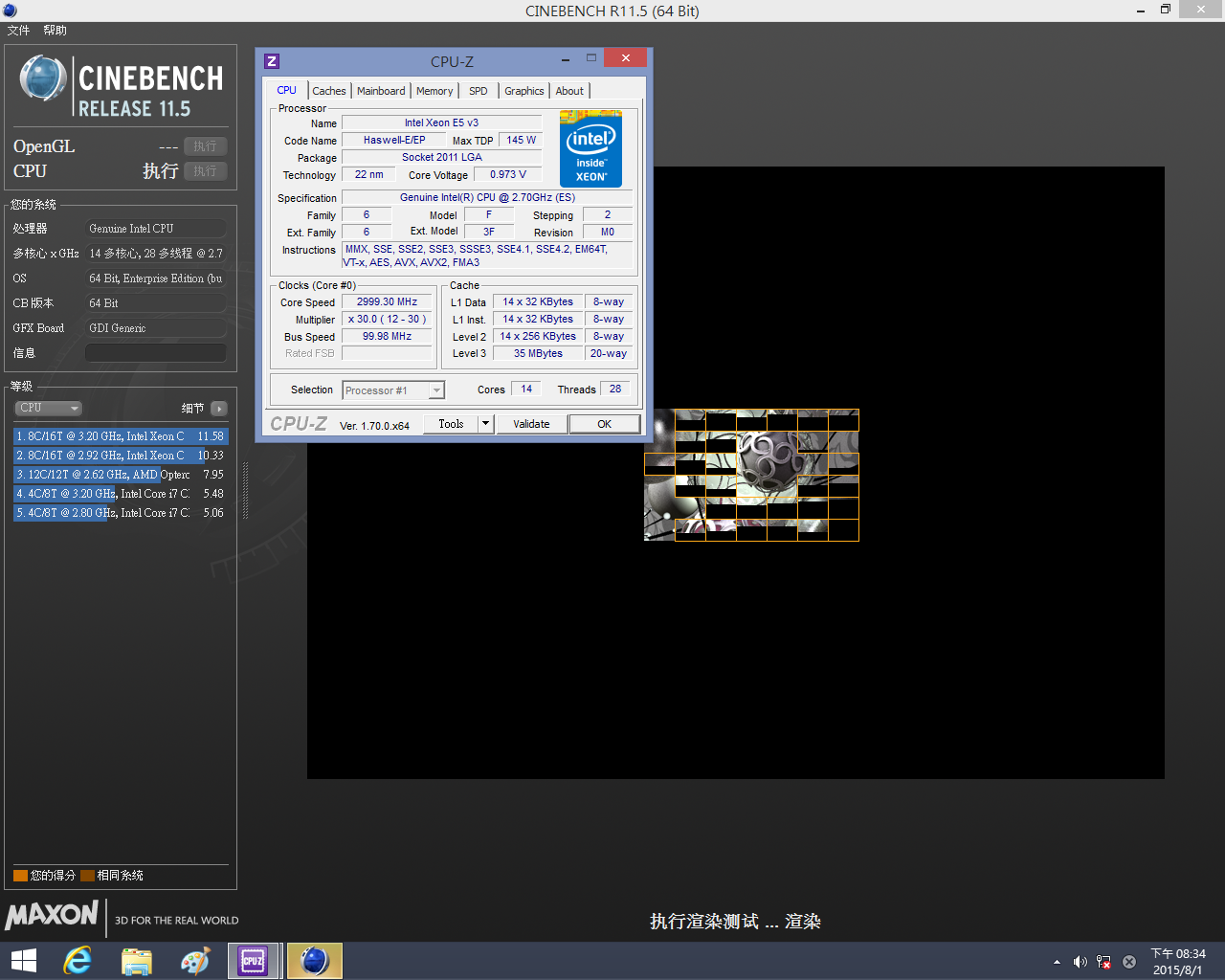The height and width of the screenshot is (980, 1225).
Task: Click the Cinebench title bar icon
Action: pos(10,11)
